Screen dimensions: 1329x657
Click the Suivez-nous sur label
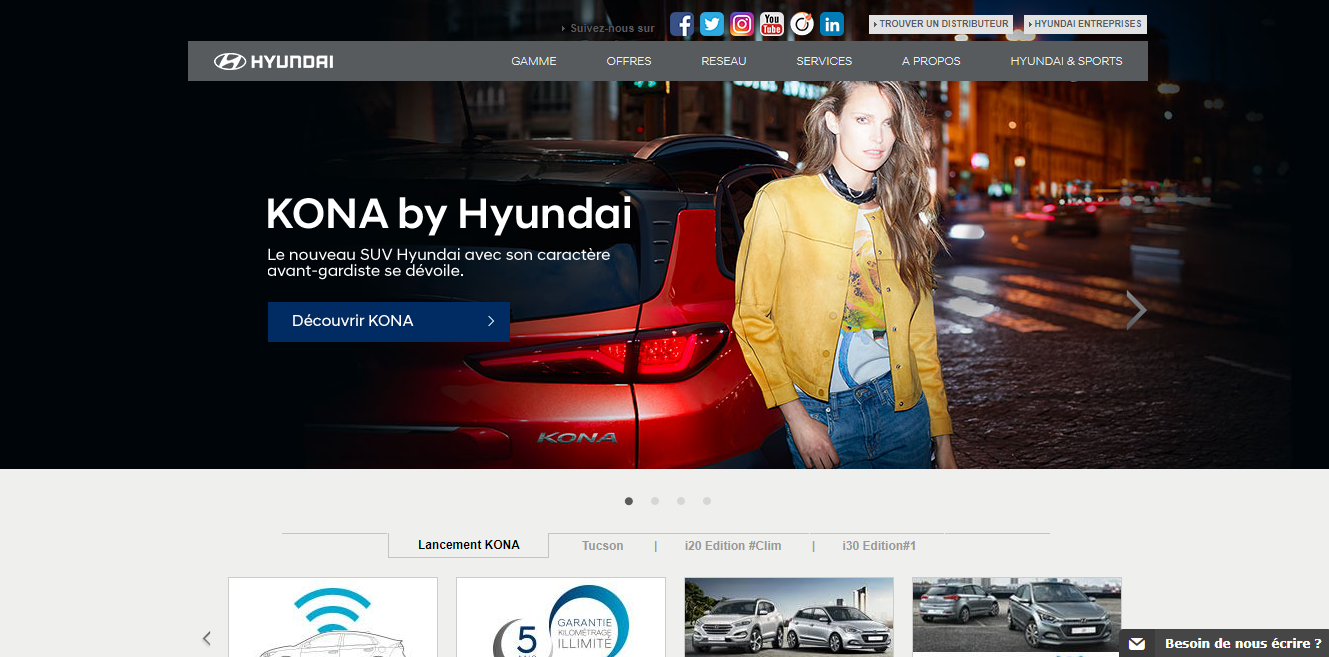click(x=612, y=28)
